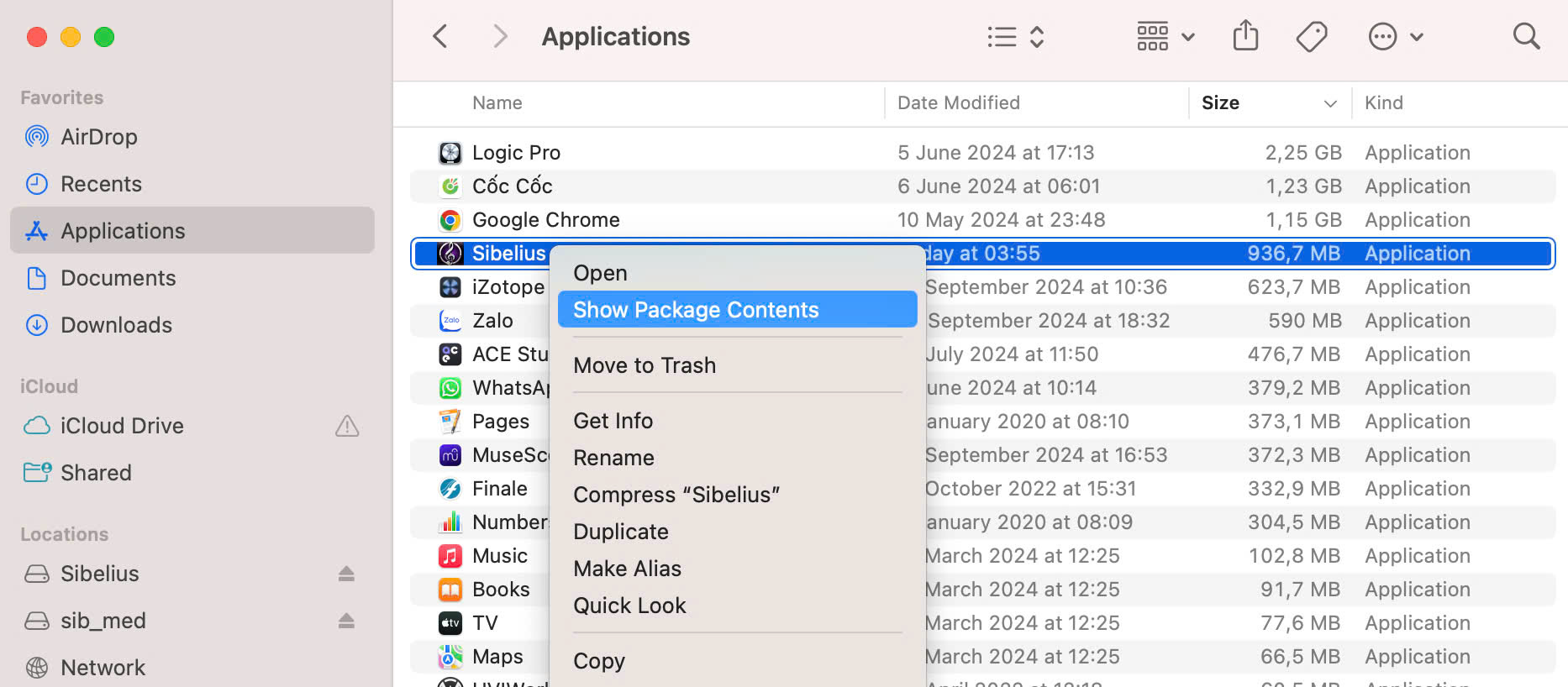Open the Finder search icon
This screenshot has width=1568, height=687.
1526,36
